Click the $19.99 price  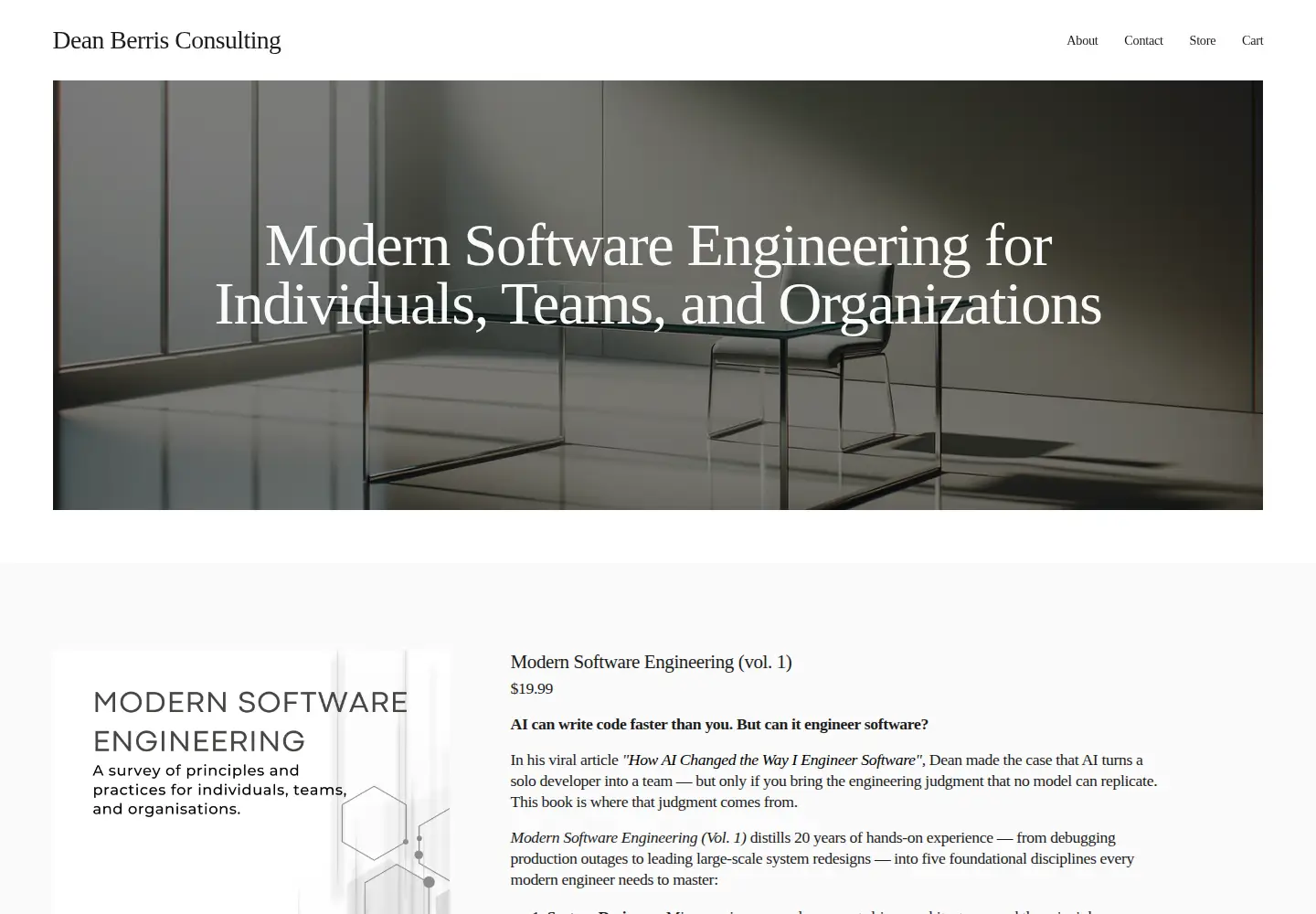[531, 688]
